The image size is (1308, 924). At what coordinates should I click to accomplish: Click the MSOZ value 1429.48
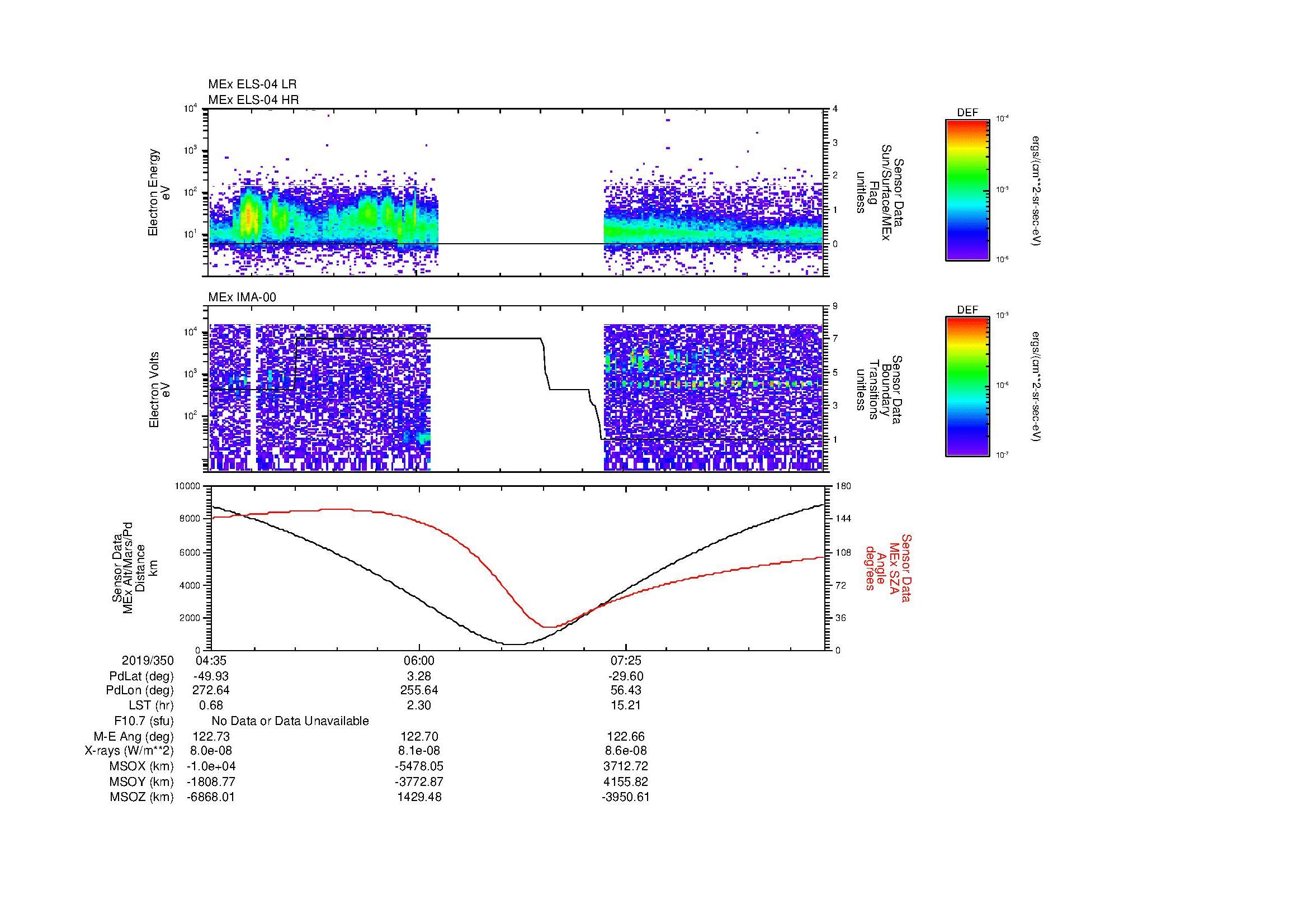pyautogui.click(x=419, y=797)
